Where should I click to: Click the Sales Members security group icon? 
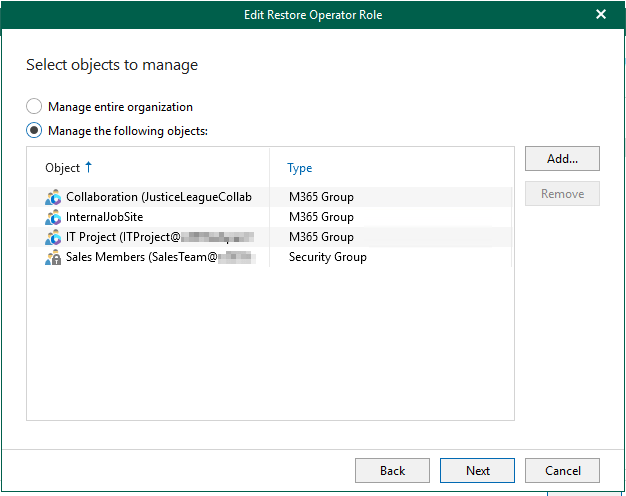pyautogui.click(x=54, y=257)
